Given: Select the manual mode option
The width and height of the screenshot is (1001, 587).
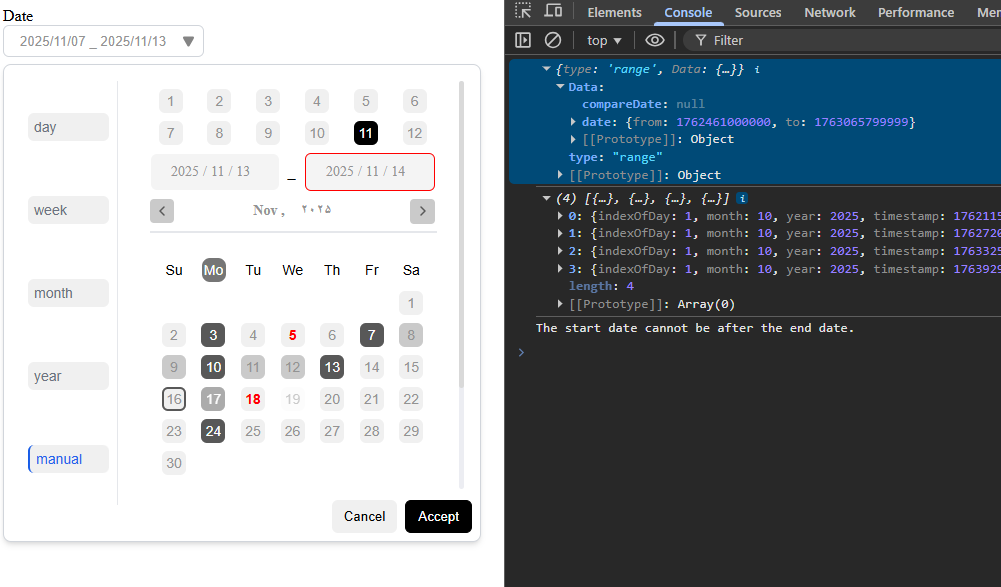Looking at the screenshot, I should coord(68,459).
